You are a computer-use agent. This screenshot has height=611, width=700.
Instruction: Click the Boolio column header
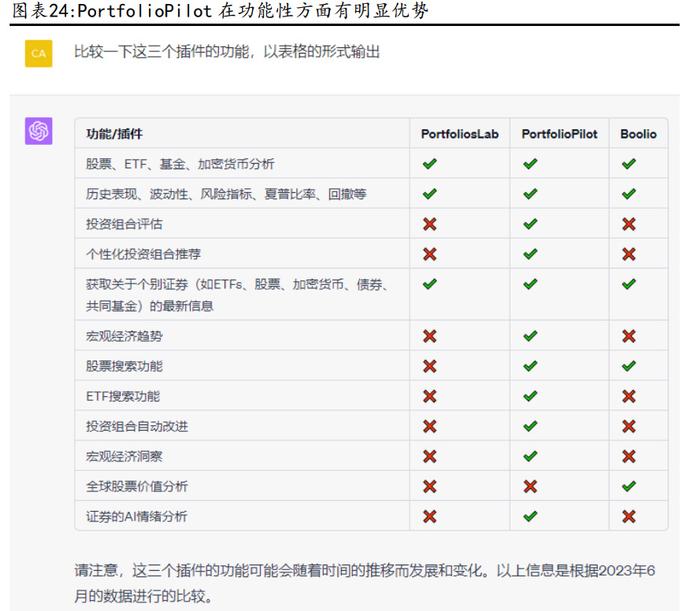coord(638,134)
